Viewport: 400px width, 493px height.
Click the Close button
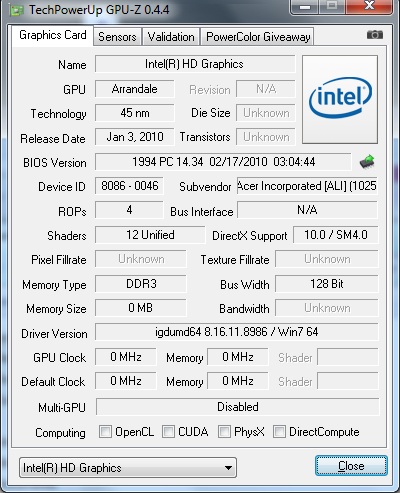tap(351, 466)
